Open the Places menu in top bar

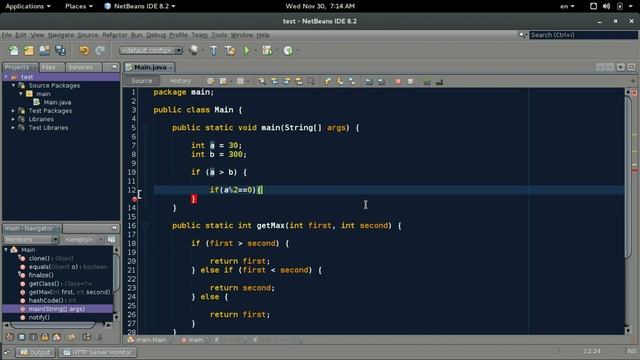click(79, 6)
